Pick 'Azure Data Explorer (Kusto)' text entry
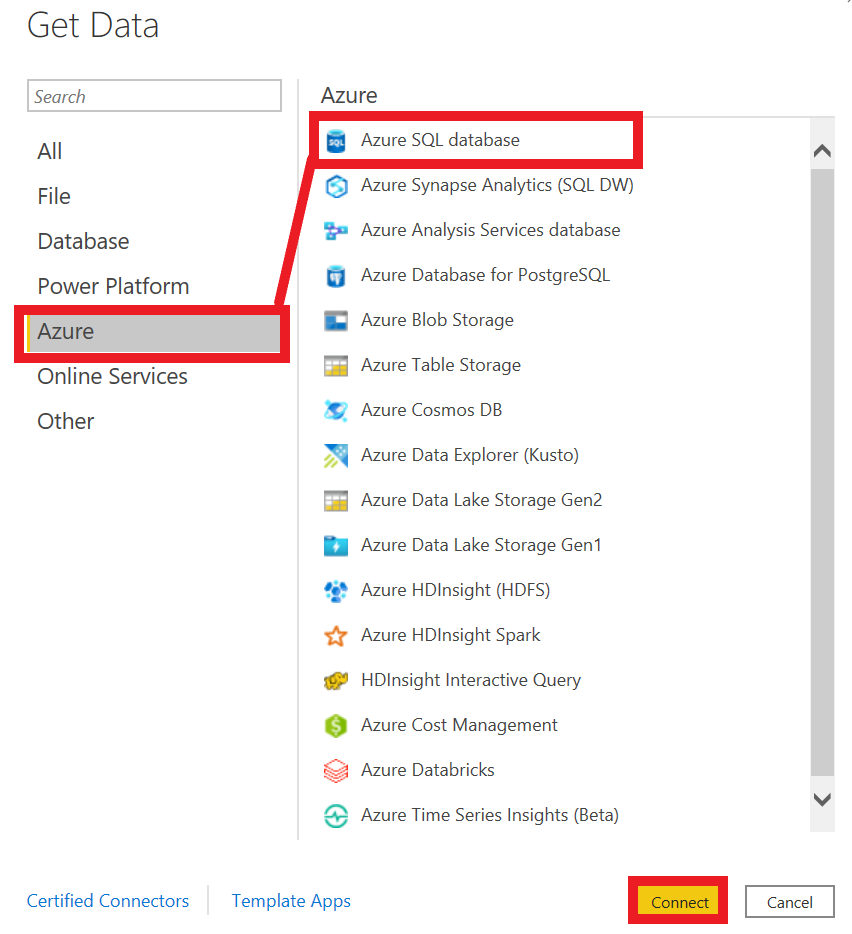852x934 pixels. point(470,456)
